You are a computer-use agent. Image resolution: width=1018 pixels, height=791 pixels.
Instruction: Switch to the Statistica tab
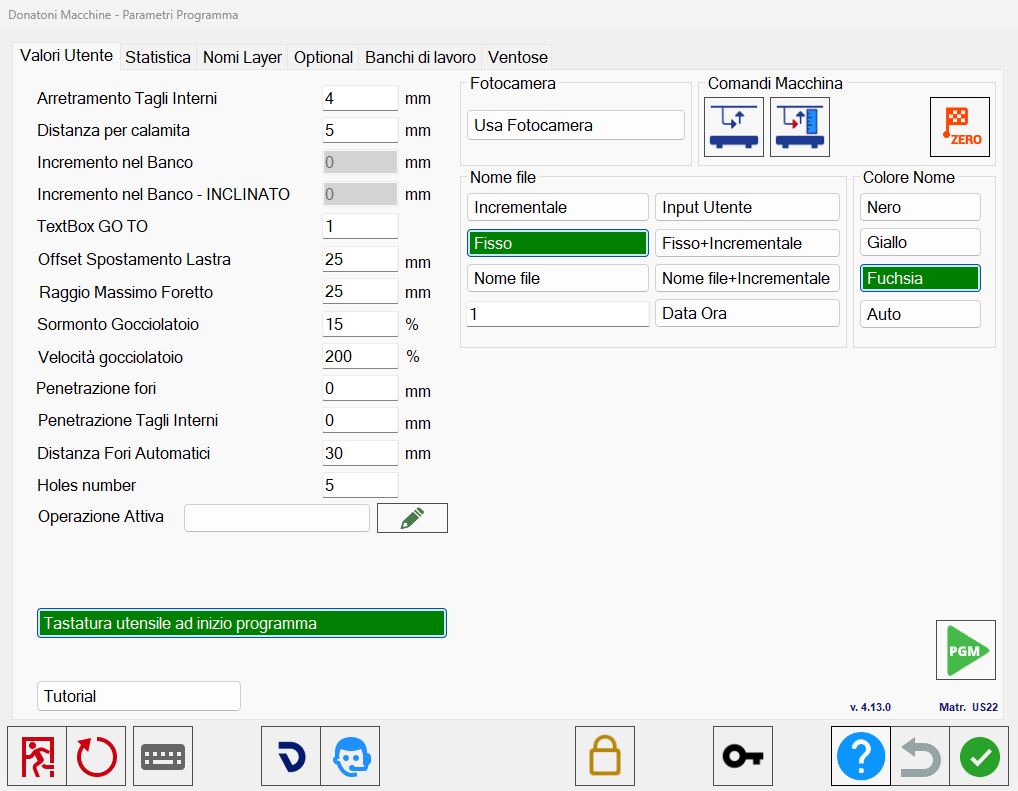[x=158, y=57]
